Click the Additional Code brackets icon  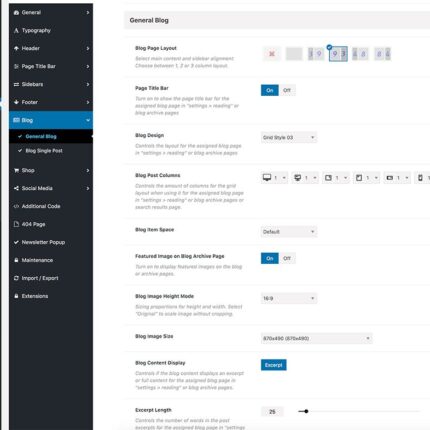[x=16, y=206]
